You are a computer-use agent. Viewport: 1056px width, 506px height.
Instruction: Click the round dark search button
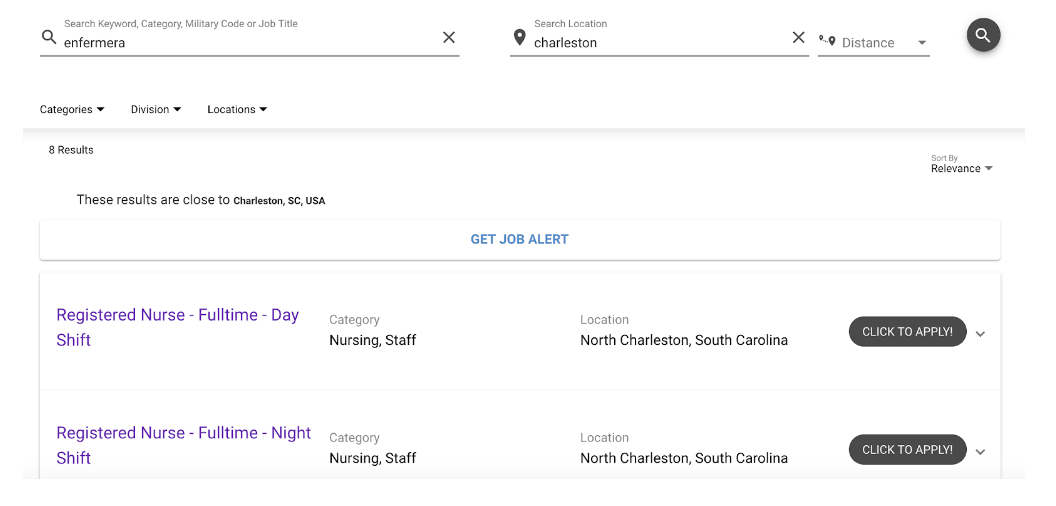click(x=983, y=36)
